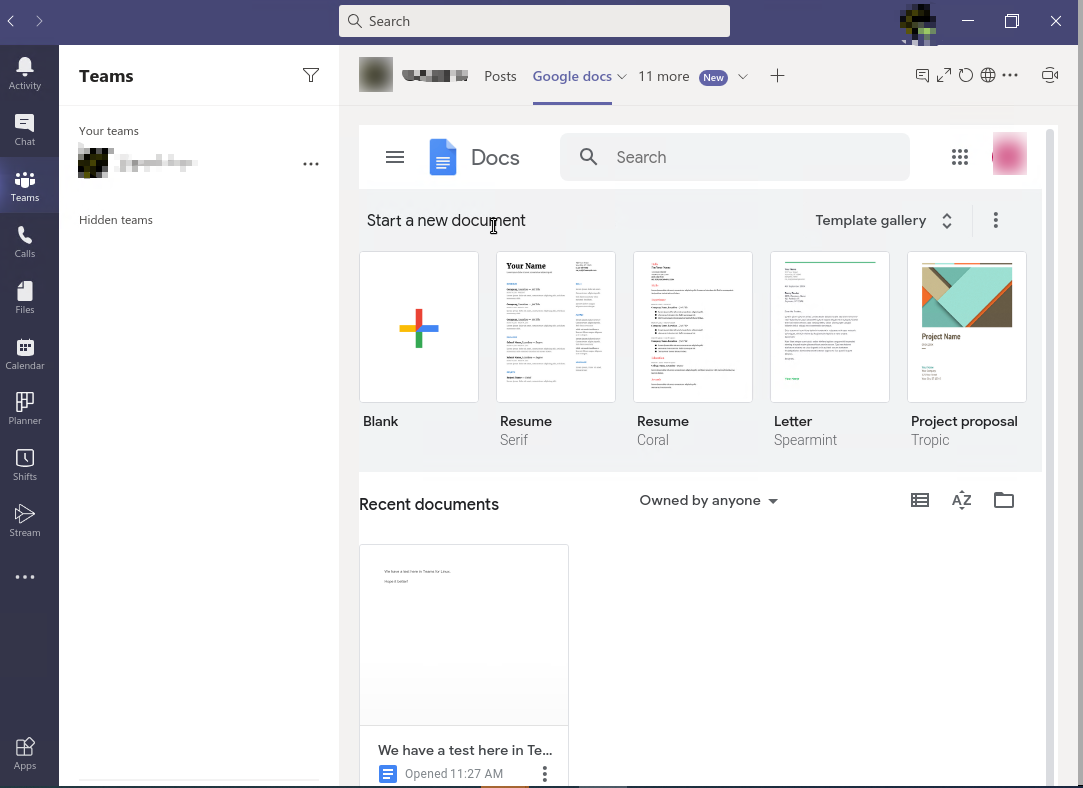The height and width of the screenshot is (788, 1083).
Task: Start a meeting with the video icon
Action: [1050, 75]
